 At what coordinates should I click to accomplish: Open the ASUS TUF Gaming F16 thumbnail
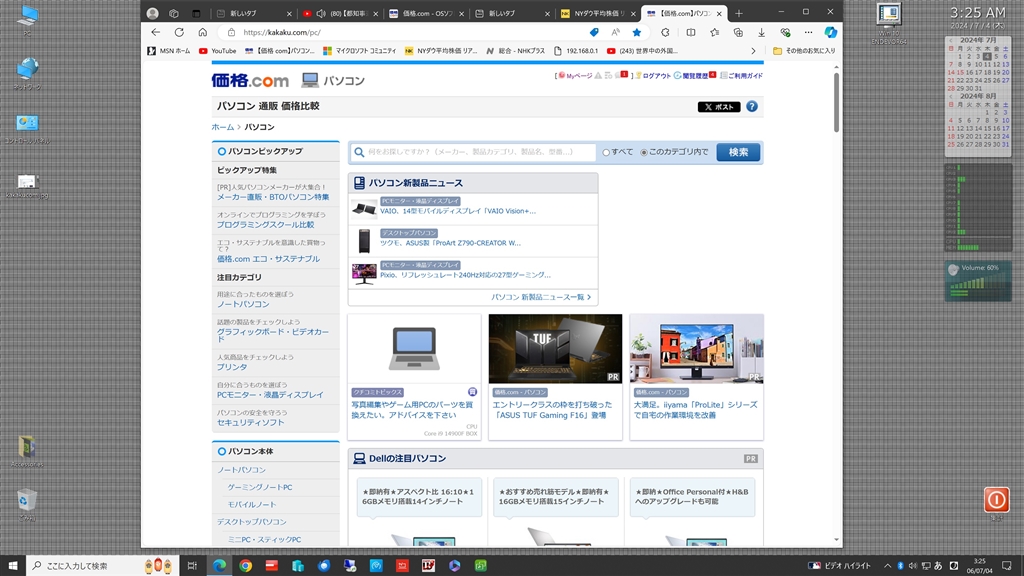(x=555, y=349)
